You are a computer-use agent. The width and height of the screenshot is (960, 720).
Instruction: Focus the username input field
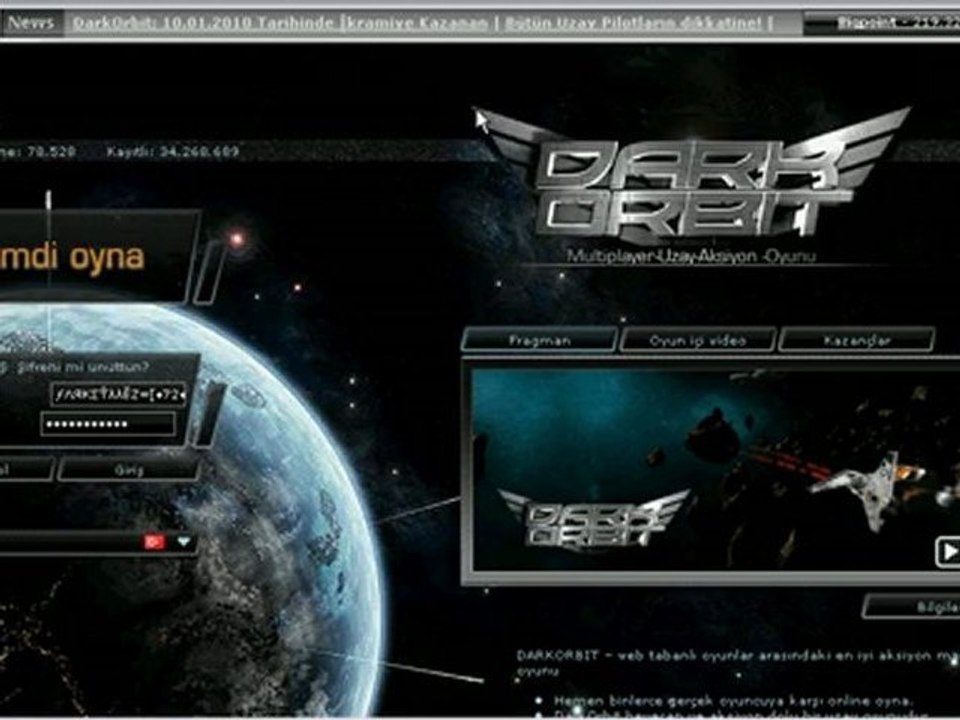119,395
